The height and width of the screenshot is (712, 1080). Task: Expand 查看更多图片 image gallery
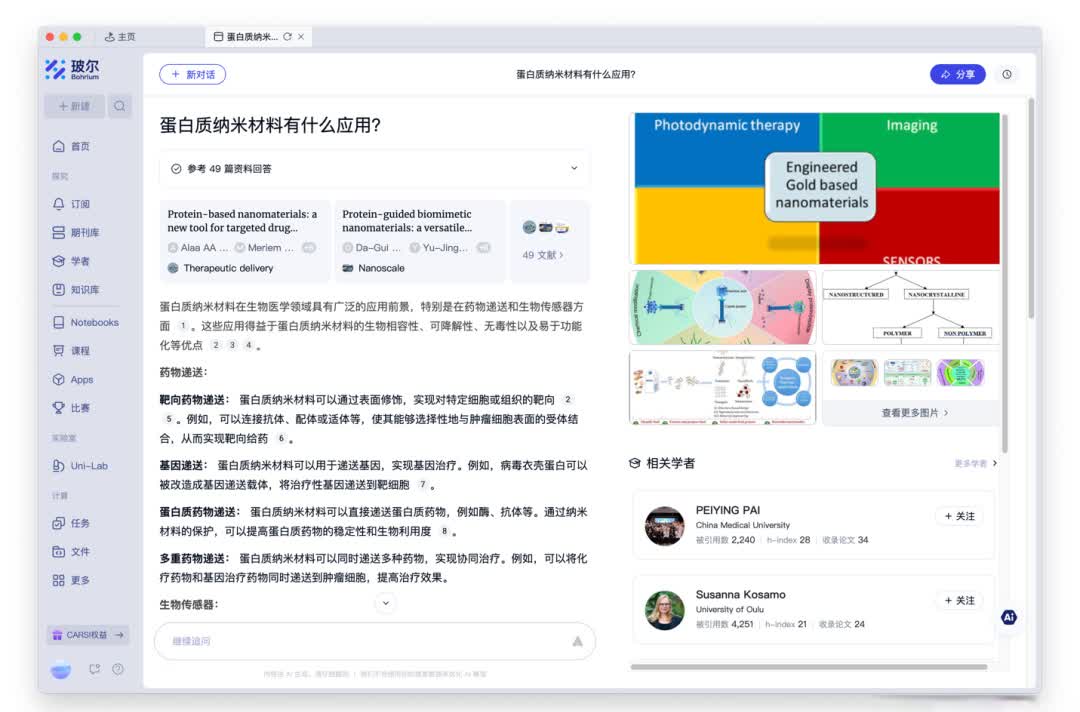point(914,412)
